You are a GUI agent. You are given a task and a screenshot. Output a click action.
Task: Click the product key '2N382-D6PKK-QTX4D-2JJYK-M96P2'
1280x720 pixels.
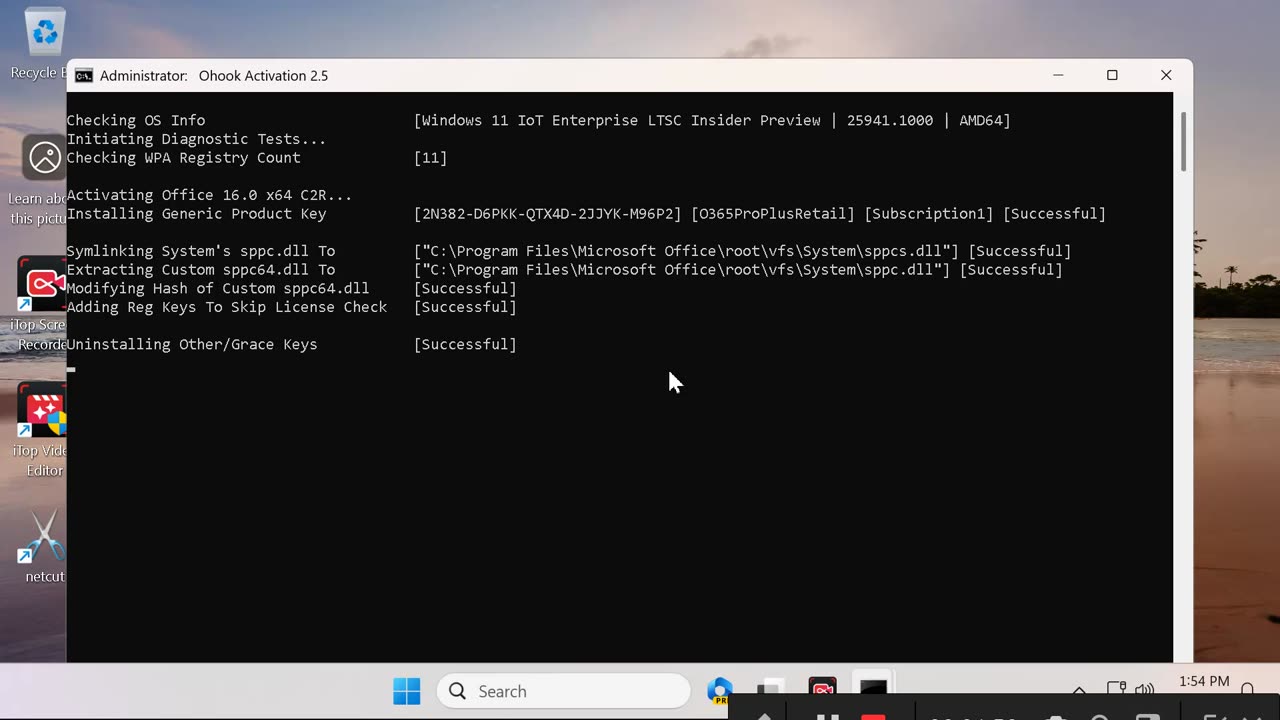pyautogui.click(x=548, y=213)
